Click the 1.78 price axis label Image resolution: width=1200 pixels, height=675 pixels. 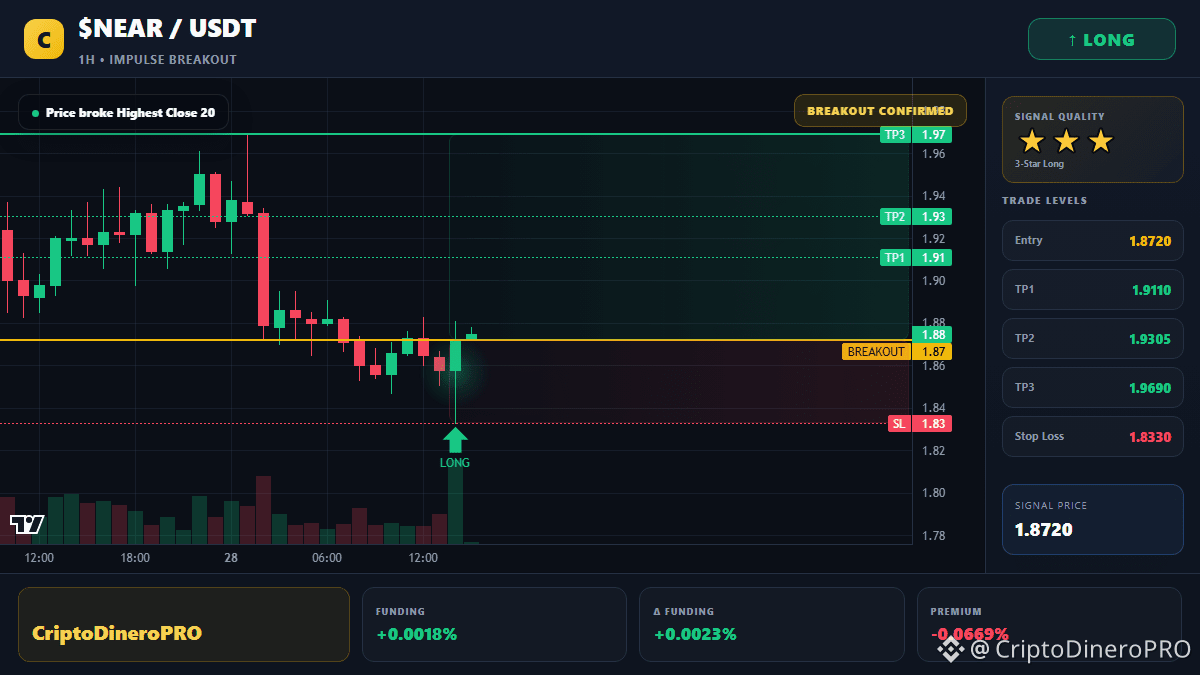pos(935,536)
